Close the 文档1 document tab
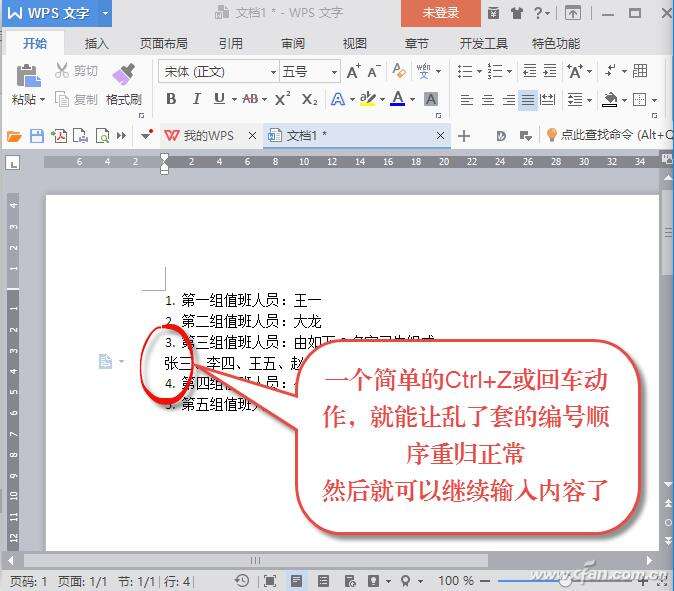674x591 pixels. point(440,136)
